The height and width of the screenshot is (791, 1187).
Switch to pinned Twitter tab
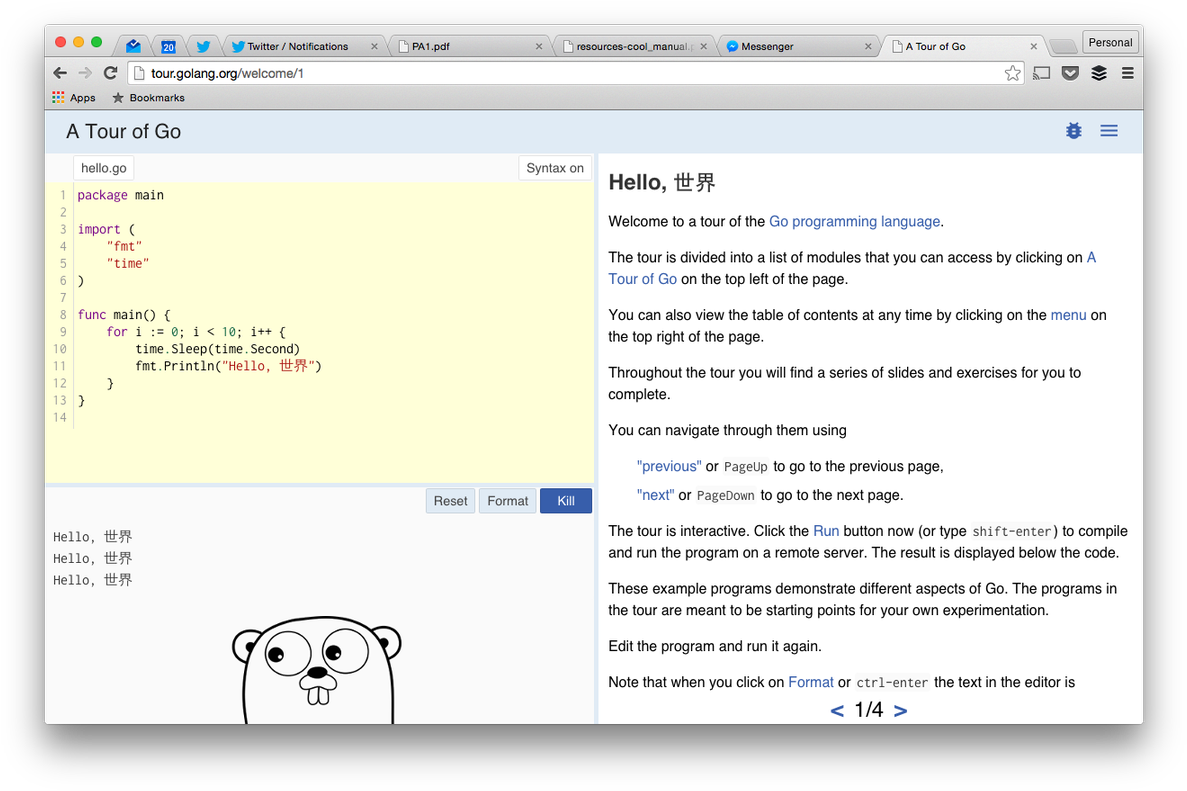coord(203,46)
